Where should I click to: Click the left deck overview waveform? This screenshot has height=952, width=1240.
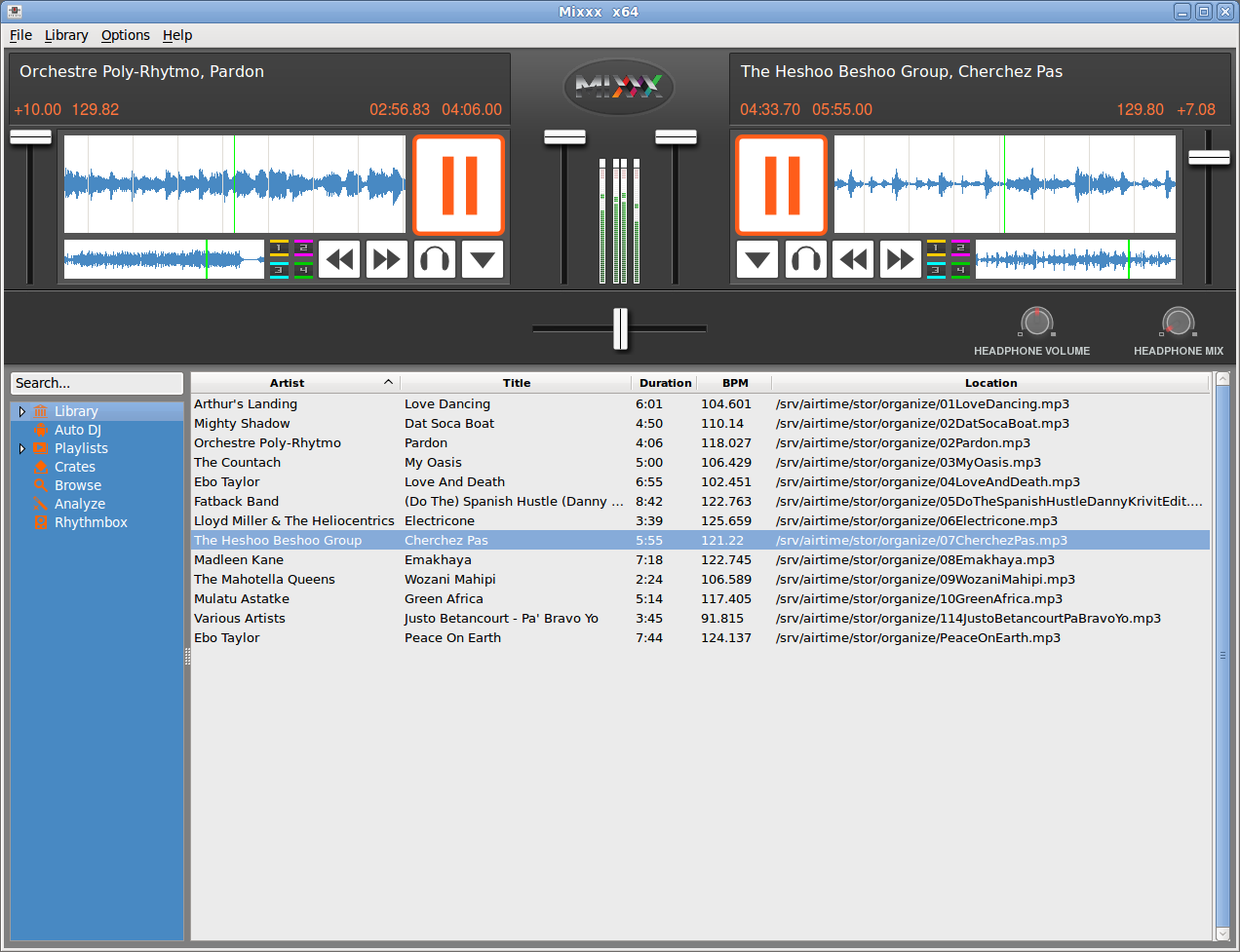coord(165,259)
